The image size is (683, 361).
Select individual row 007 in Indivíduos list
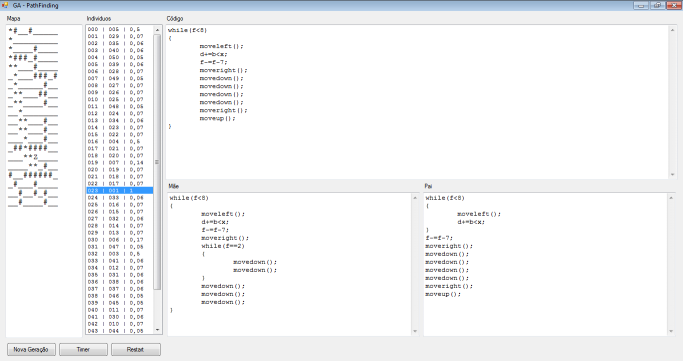(120, 78)
